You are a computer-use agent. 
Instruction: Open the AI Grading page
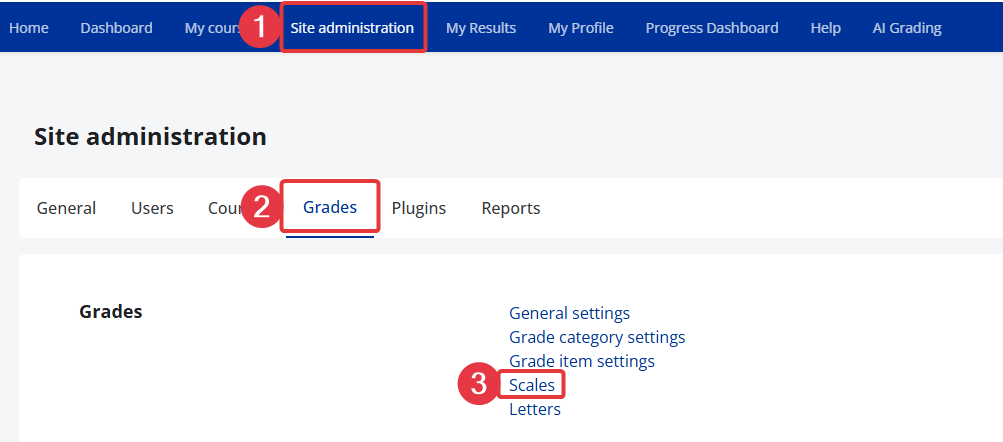[906, 28]
